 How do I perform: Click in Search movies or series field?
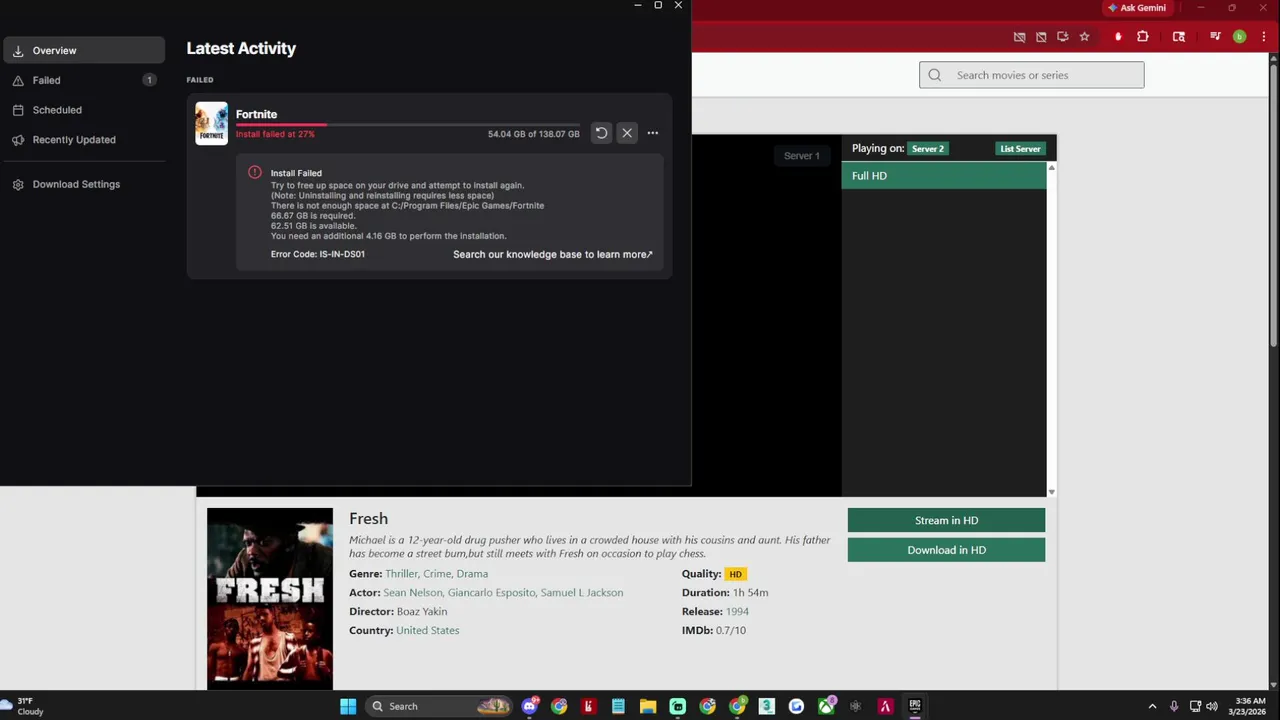[x=1031, y=75]
